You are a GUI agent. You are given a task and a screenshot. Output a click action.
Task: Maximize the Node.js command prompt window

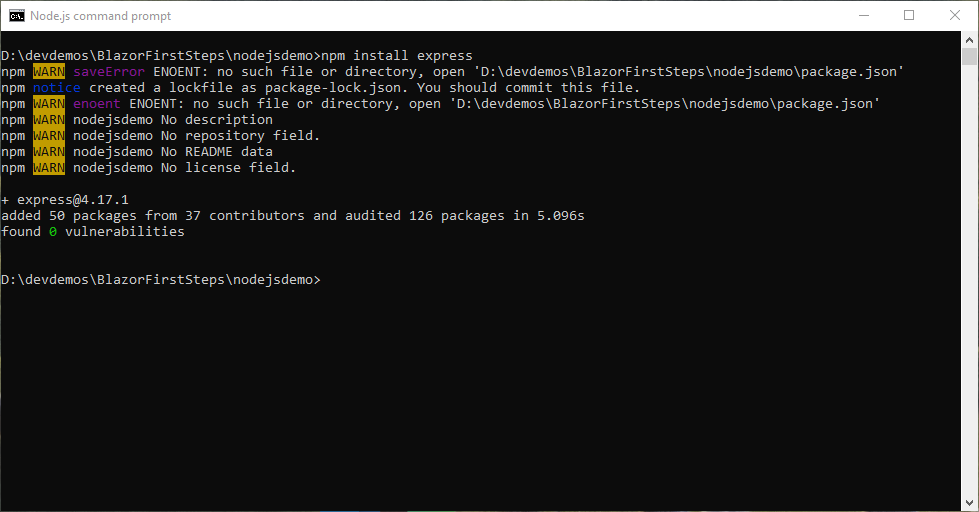(909, 16)
